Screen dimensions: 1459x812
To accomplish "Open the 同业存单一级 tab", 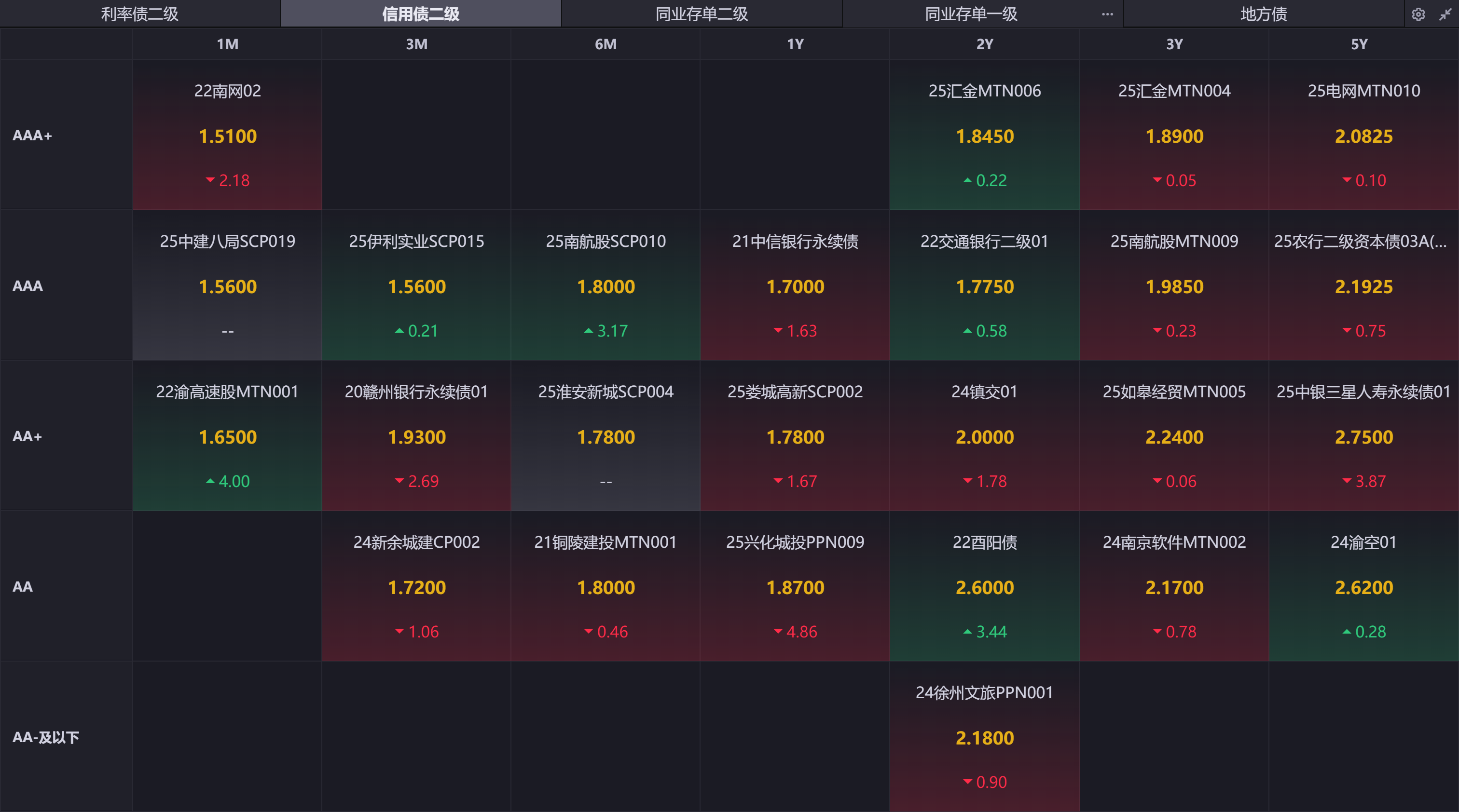I will pos(971,14).
